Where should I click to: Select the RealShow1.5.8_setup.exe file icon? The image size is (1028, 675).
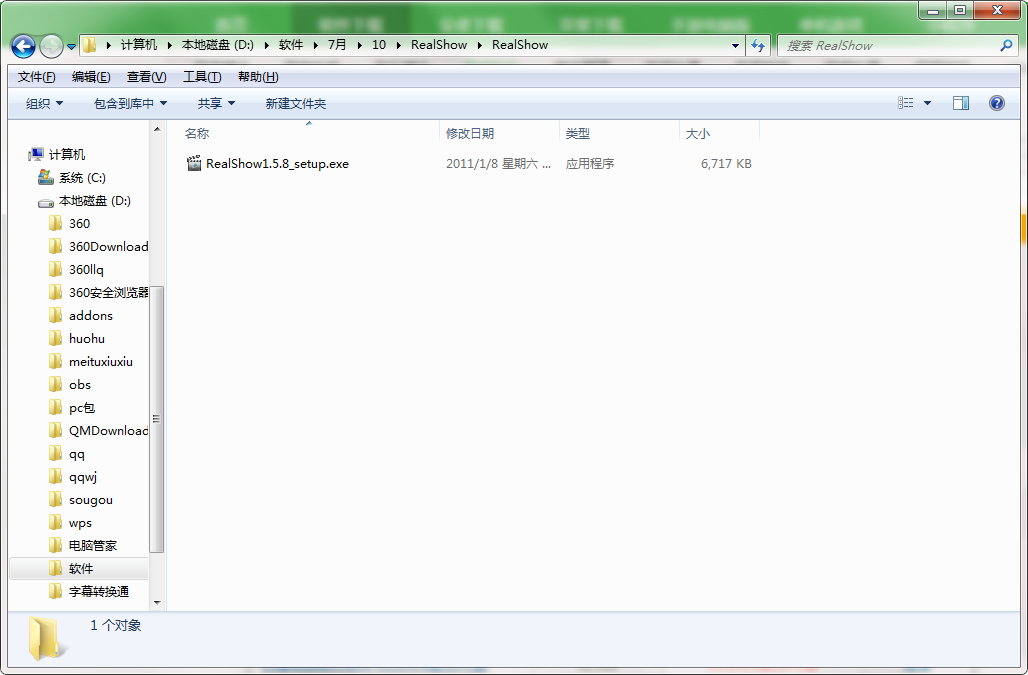(194, 163)
